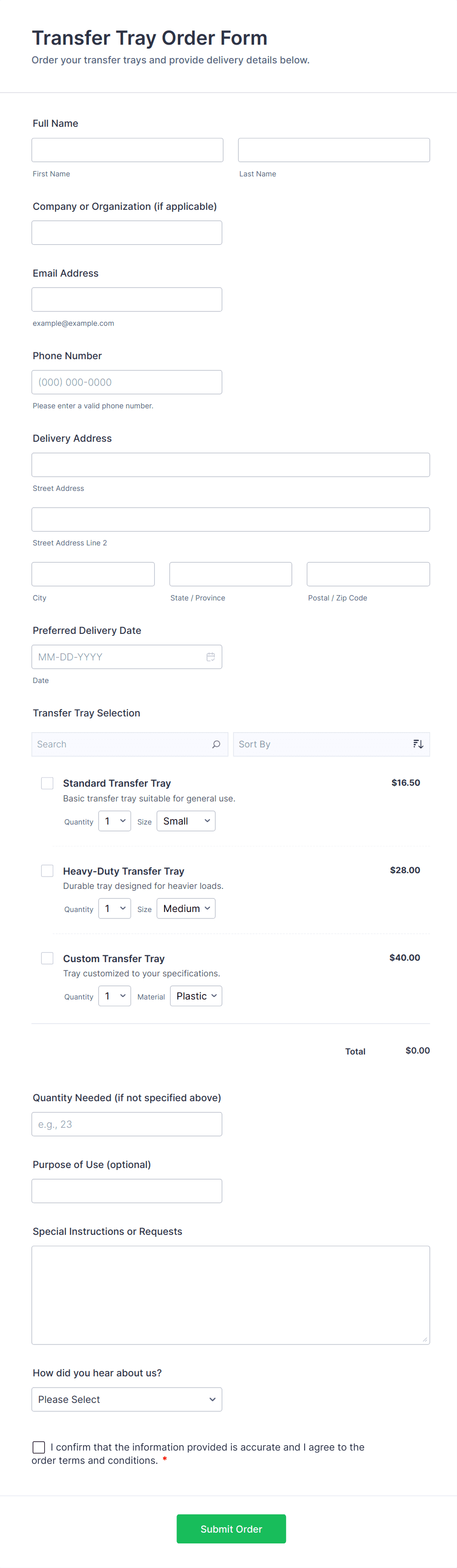This screenshot has width=457, height=1568.
Task: Click the Quantity Needed input field
Action: pyautogui.click(x=127, y=1124)
